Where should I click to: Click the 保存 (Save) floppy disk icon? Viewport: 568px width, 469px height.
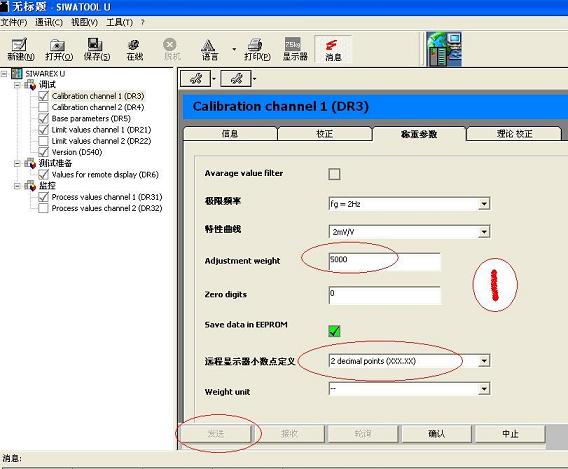pos(96,49)
